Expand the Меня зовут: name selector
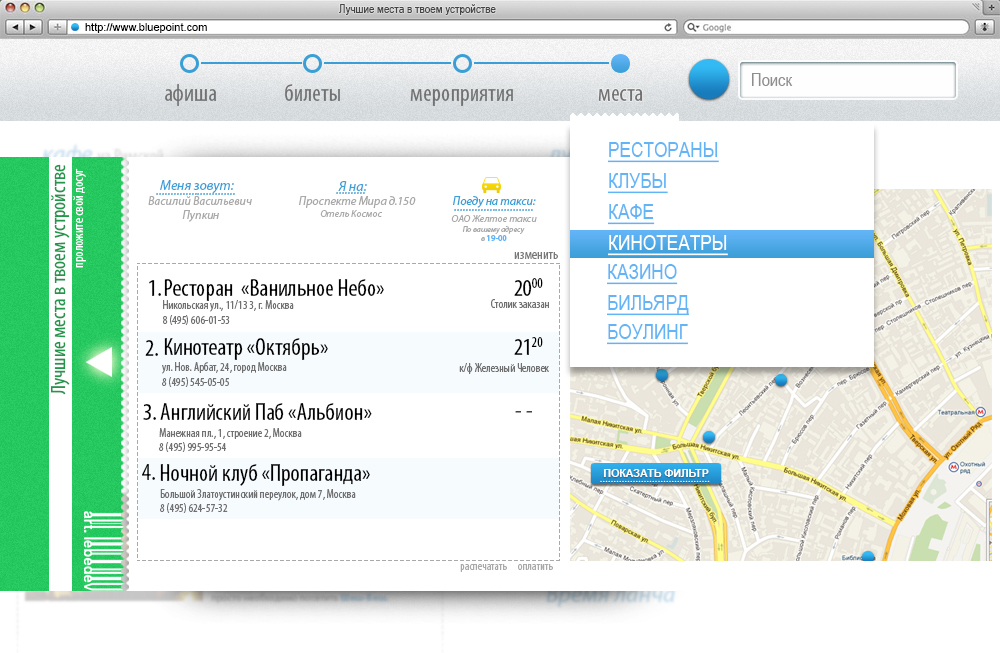Screen dimensions: 1000x653 click(196, 186)
